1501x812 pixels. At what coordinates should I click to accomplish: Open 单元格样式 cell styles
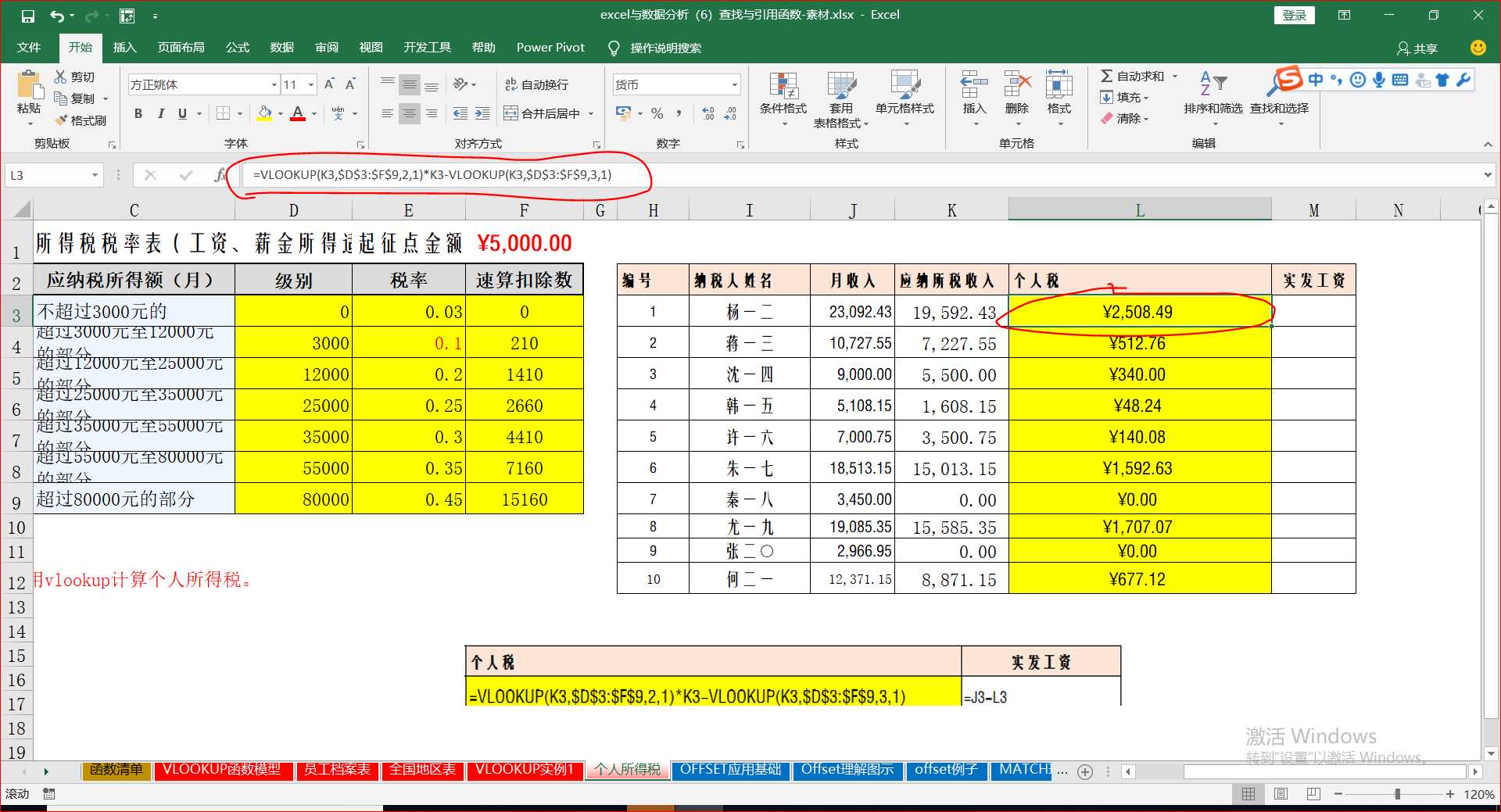(x=905, y=98)
